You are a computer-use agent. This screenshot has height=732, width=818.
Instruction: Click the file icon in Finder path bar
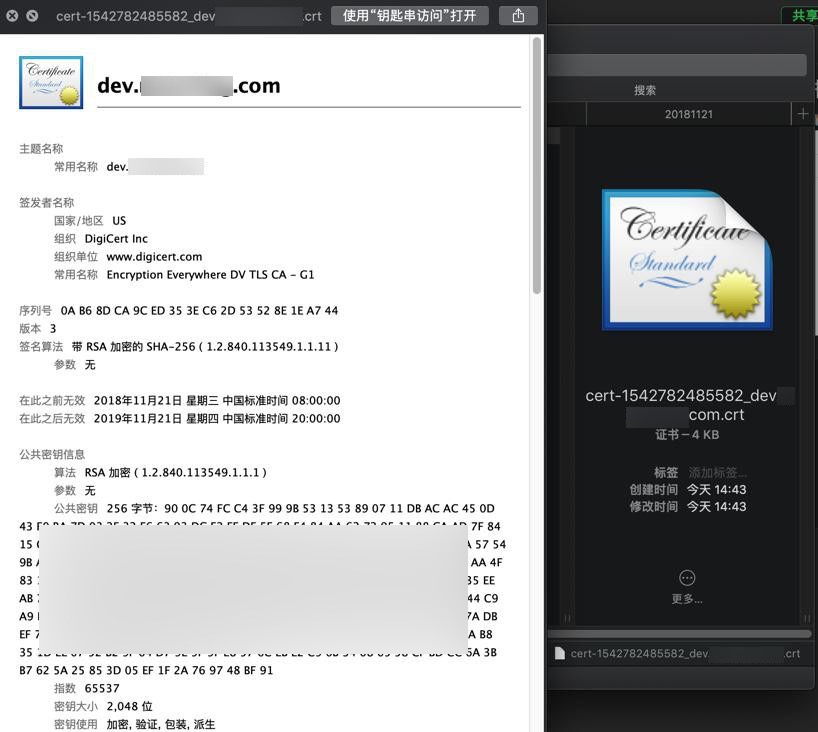click(x=560, y=654)
